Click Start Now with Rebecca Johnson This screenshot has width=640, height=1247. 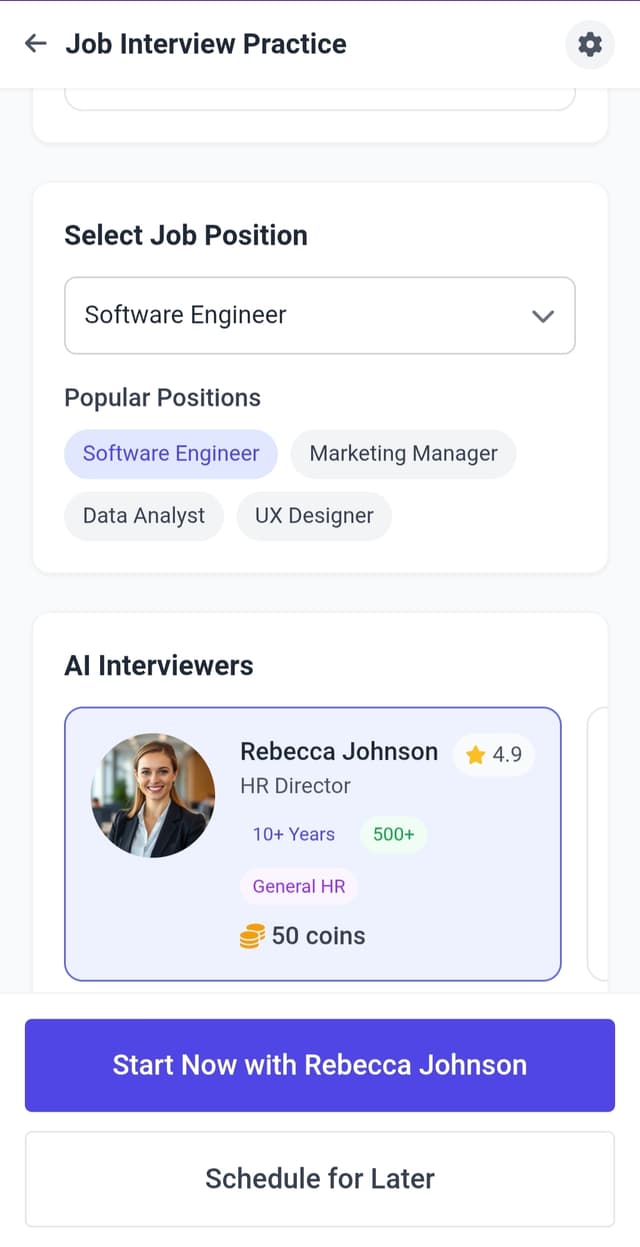click(320, 1065)
